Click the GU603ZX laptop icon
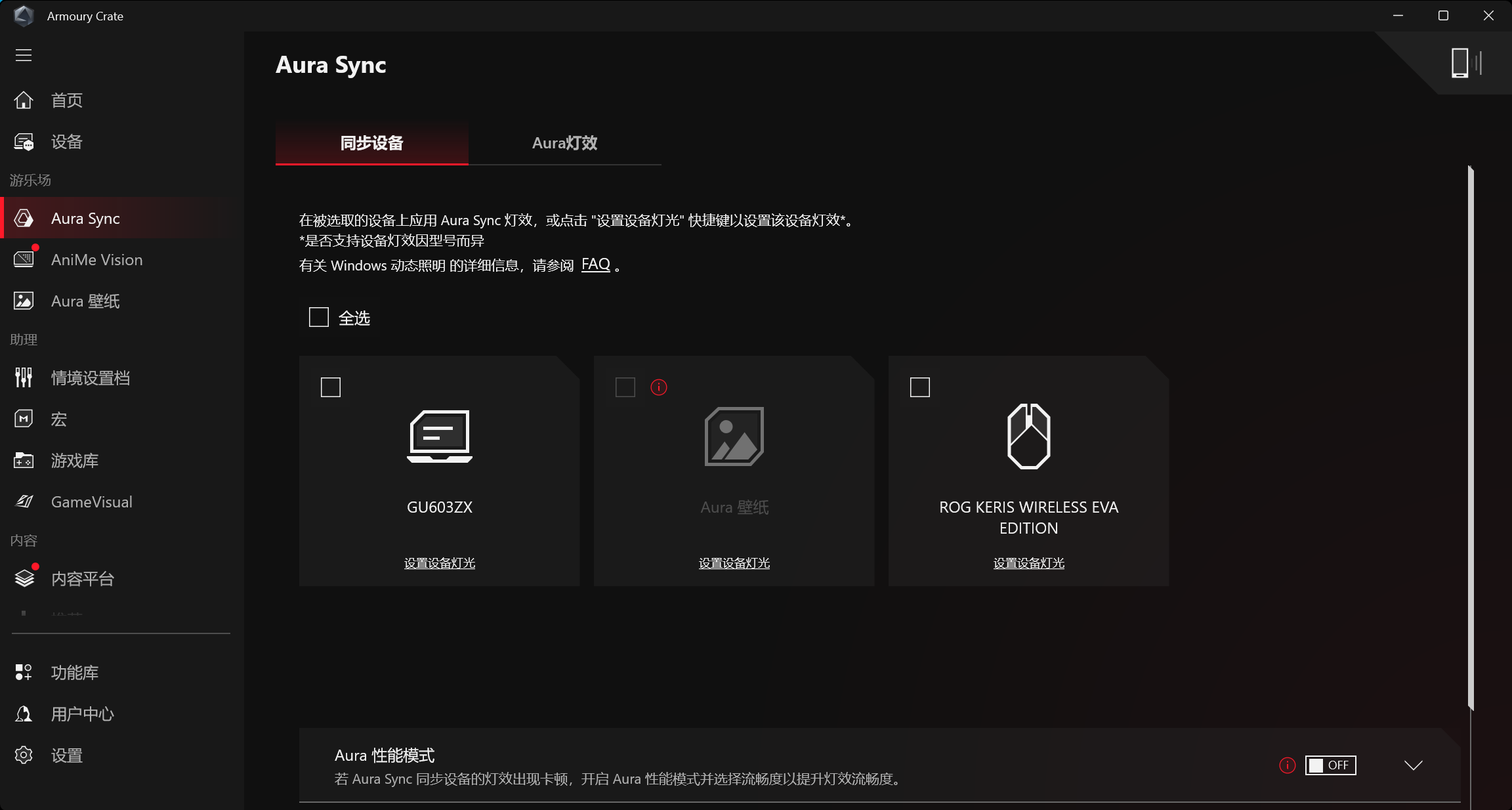1512x810 pixels. click(440, 437)
